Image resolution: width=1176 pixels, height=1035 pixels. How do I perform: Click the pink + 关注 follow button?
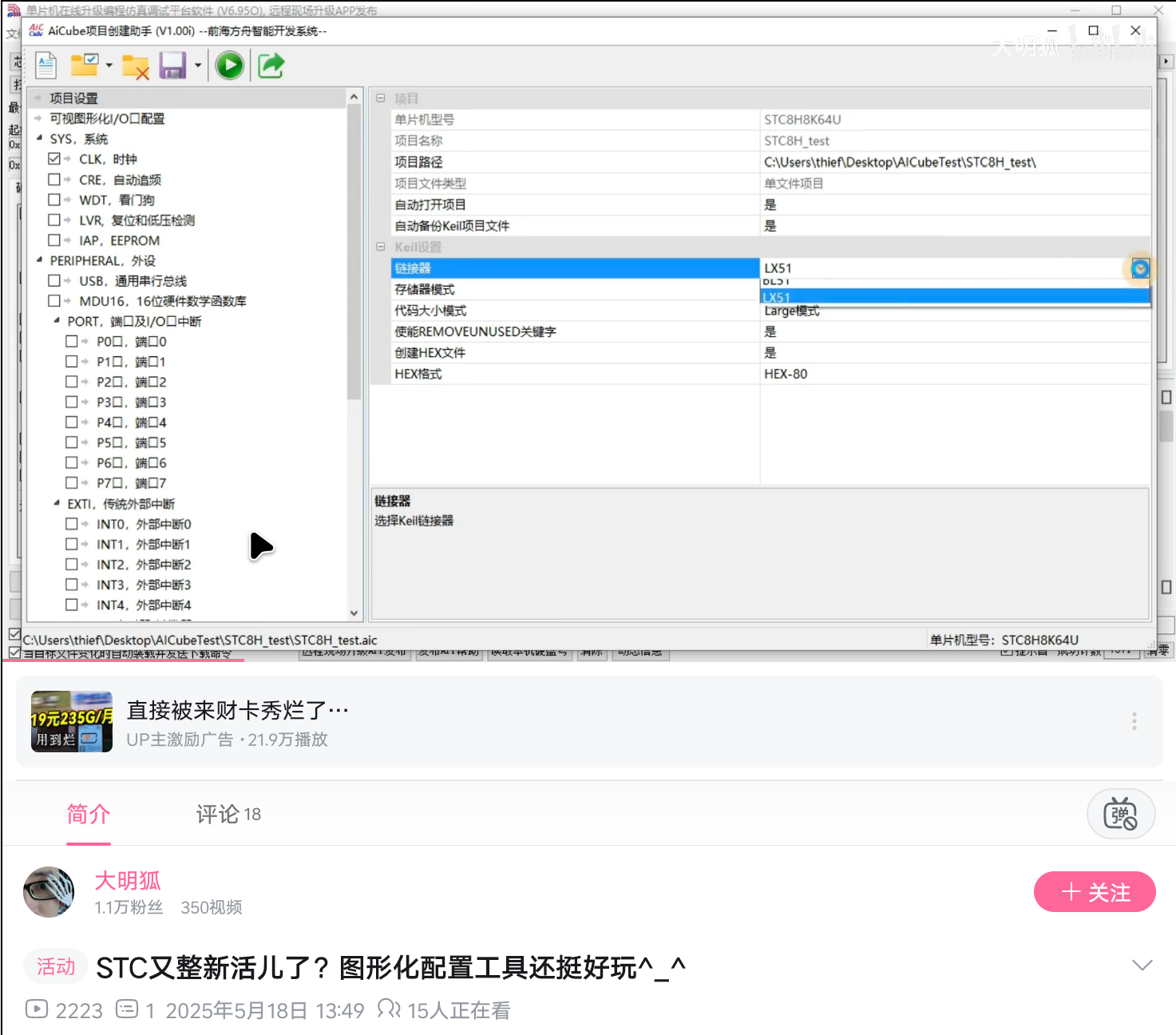[1095, 892]
